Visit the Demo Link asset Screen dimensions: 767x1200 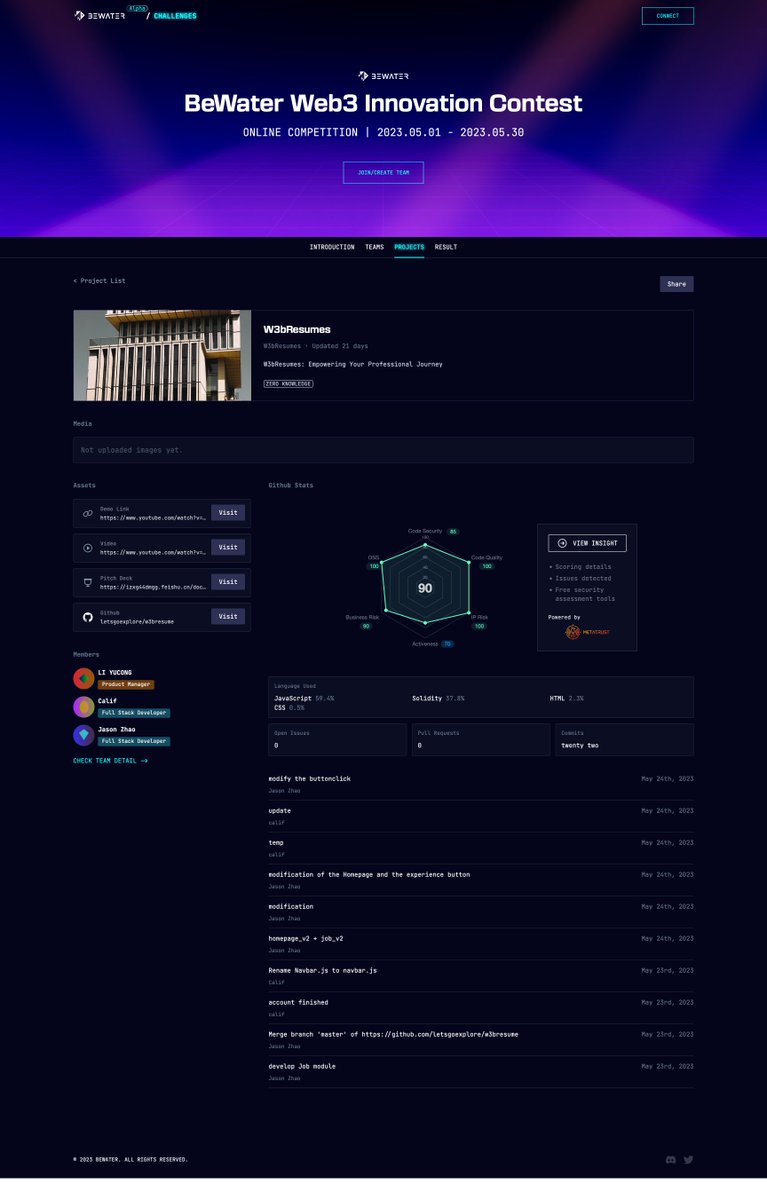tap(228, 512)
